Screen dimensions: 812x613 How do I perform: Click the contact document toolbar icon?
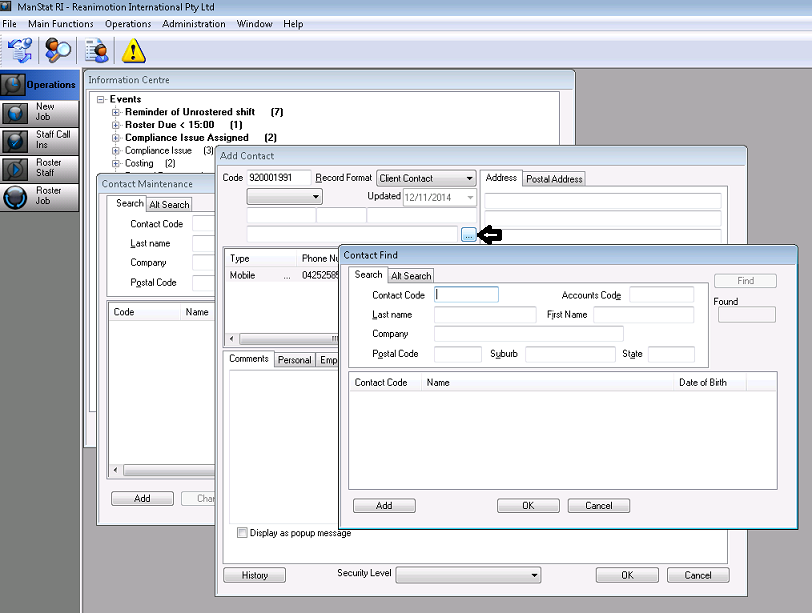[x=97, y=49]
